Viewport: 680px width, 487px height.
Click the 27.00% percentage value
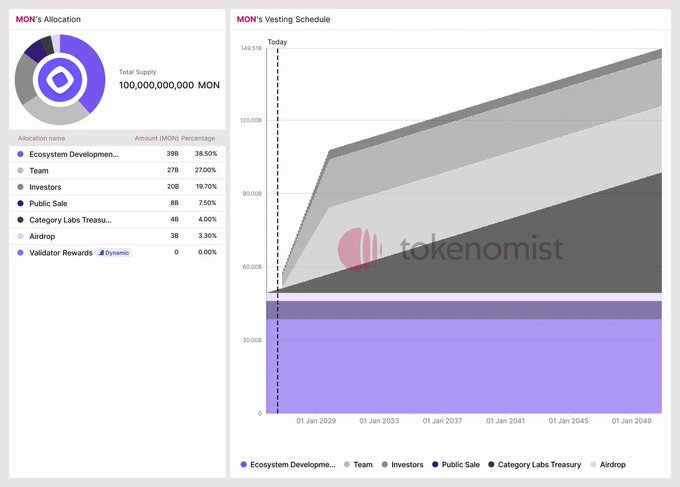coord(206,170)
